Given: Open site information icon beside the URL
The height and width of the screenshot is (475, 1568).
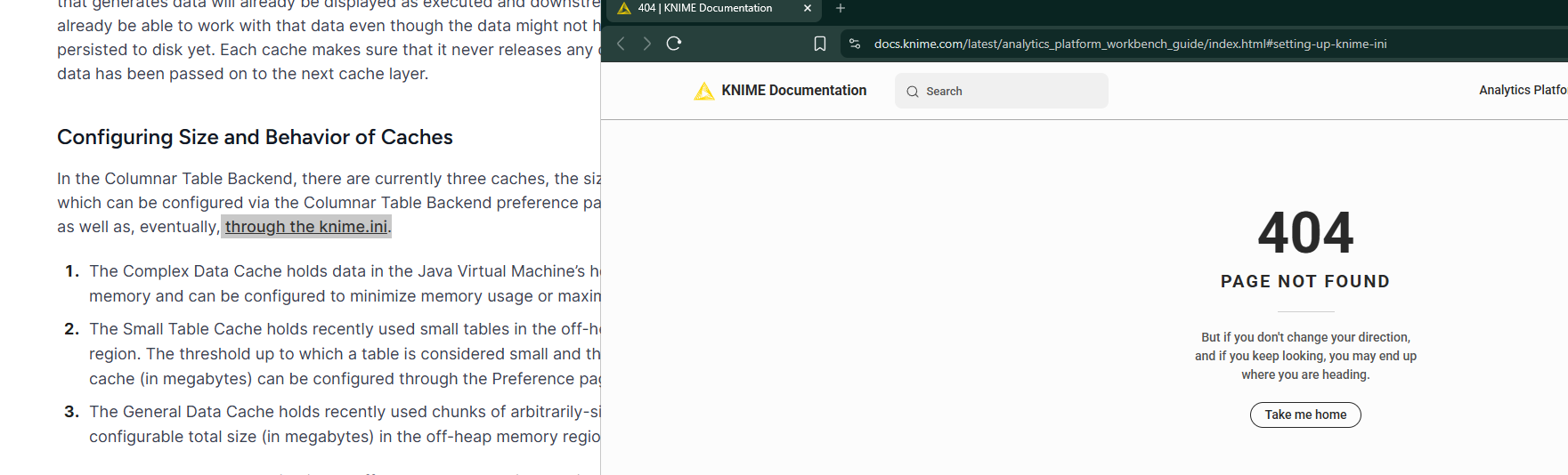Looking at the screenshot, I should coord(855,44).
